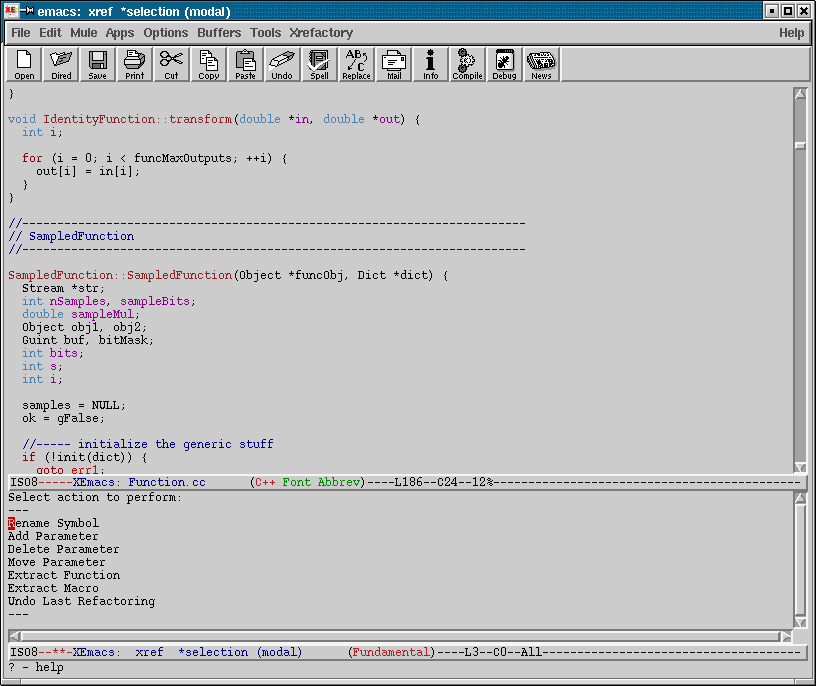This screenshot has width=816, height=686.
Task: Select Extract Macro refactoring action
Action: [x=53, y=588]
